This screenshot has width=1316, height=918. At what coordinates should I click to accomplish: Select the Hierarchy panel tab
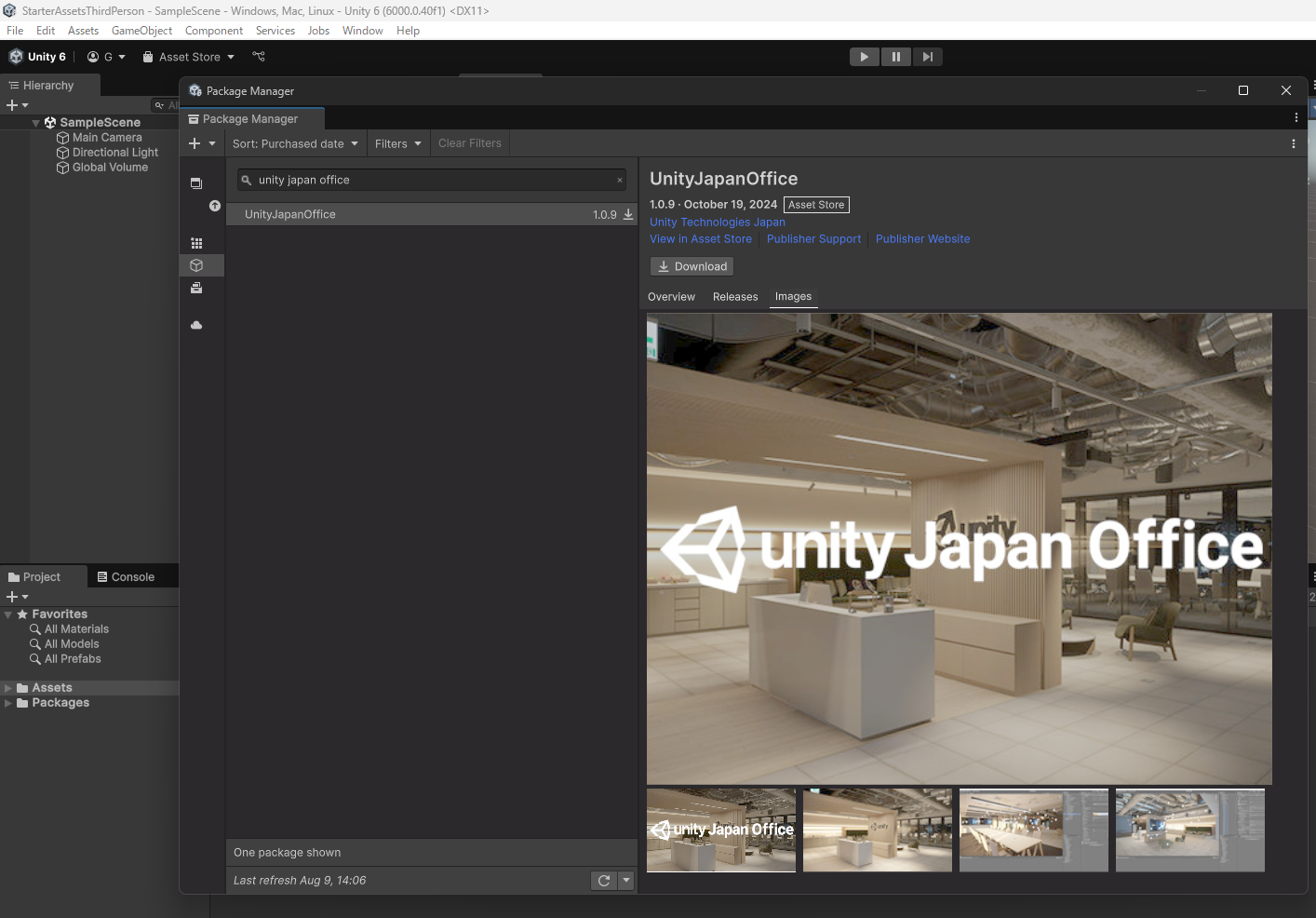pyautogui.click(x=48, y=86)
